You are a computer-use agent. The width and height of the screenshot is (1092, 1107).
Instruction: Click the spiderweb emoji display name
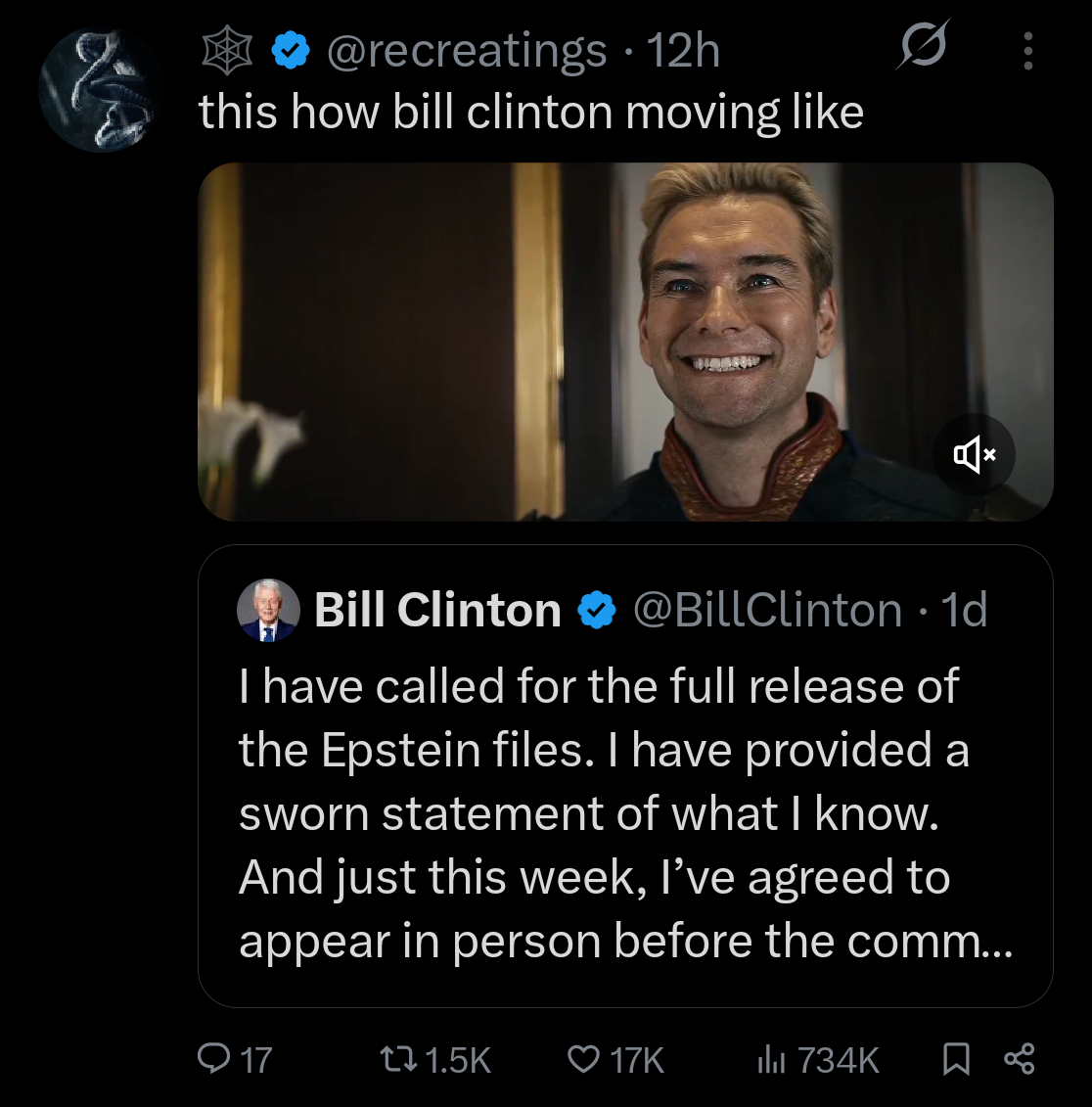point(227,52)
